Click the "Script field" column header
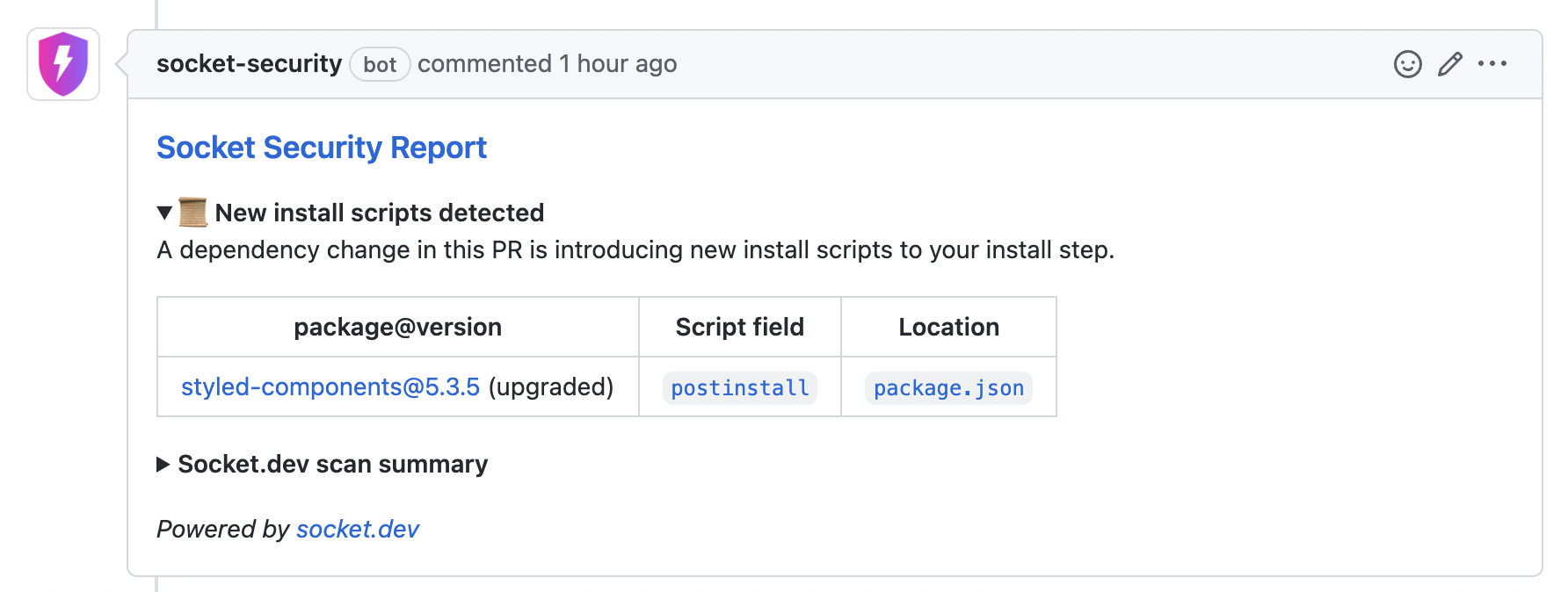The height and width of the screenshot is (592, 1568). [x=739, y=328]
